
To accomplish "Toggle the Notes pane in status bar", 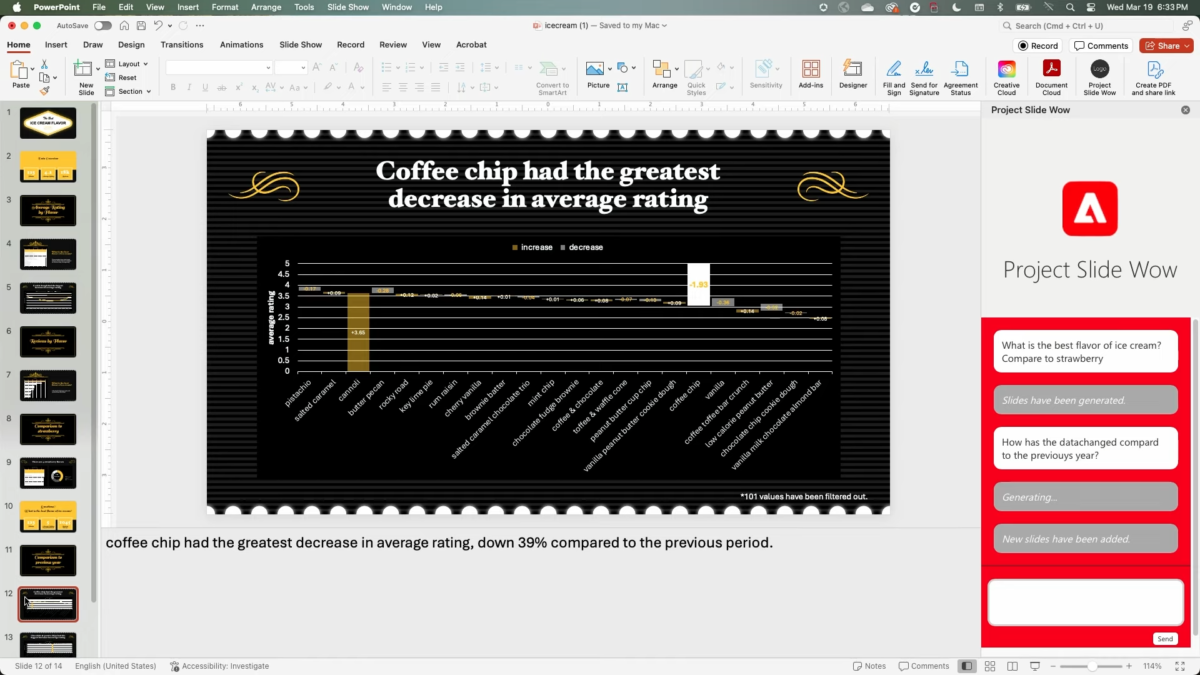I will coord(869,666).
